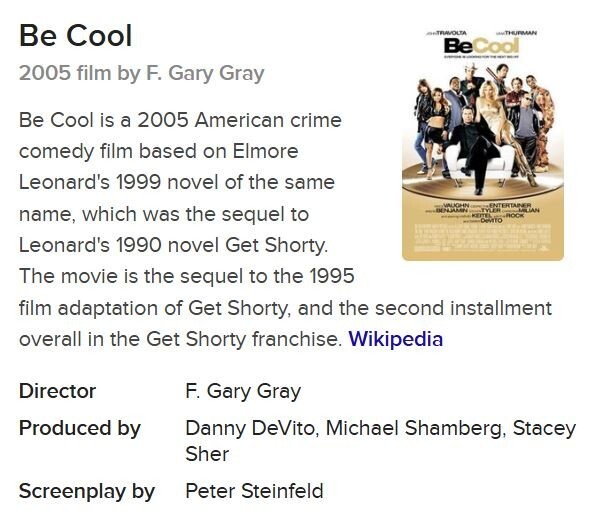Select the Be Cool title heading

76,35
